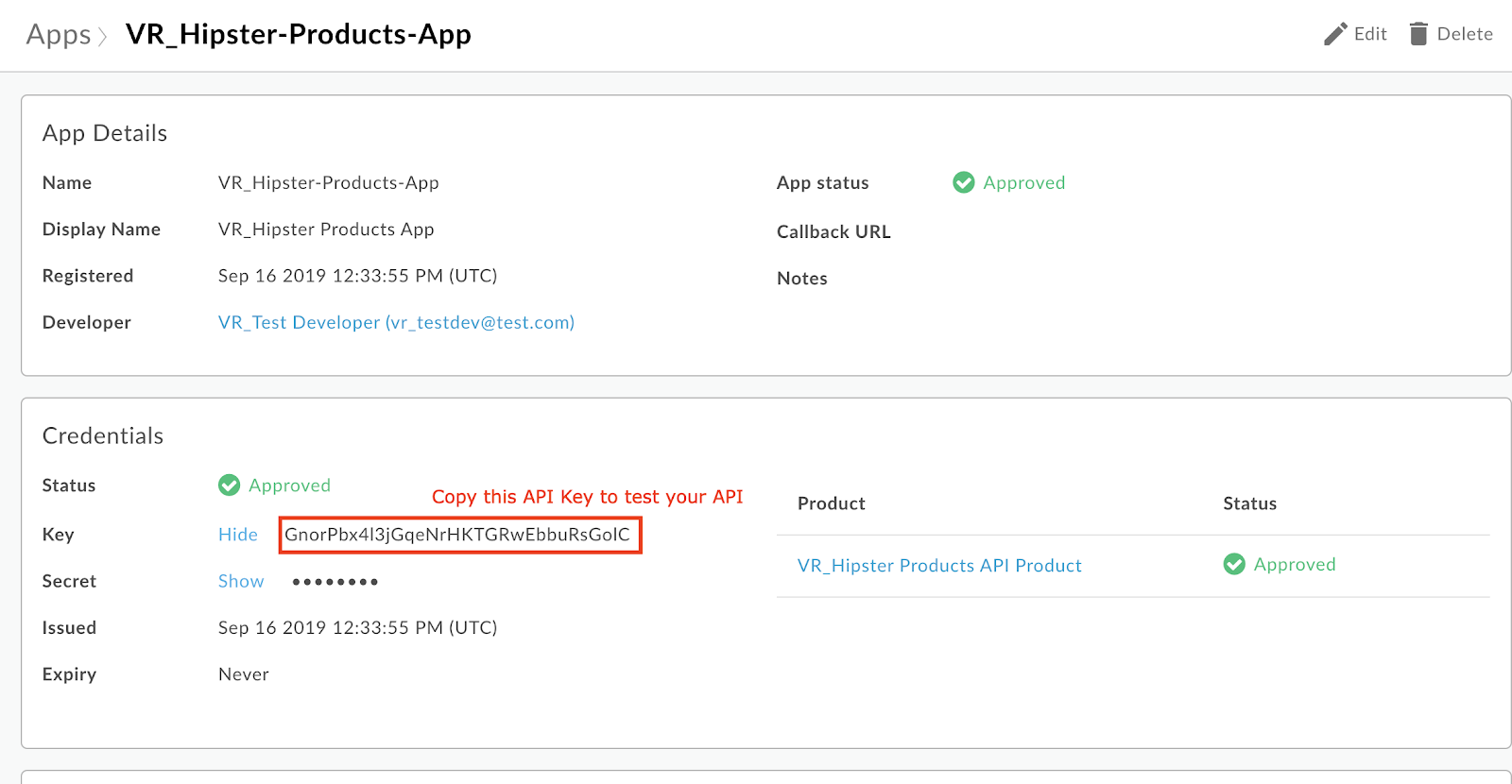Click the Edit button label
The width and height of the screenshot is (1512, 784).
click(1370, 34)
